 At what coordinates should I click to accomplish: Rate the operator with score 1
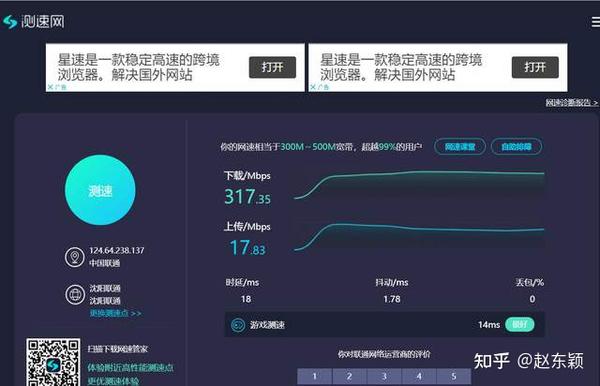(315, 376)
